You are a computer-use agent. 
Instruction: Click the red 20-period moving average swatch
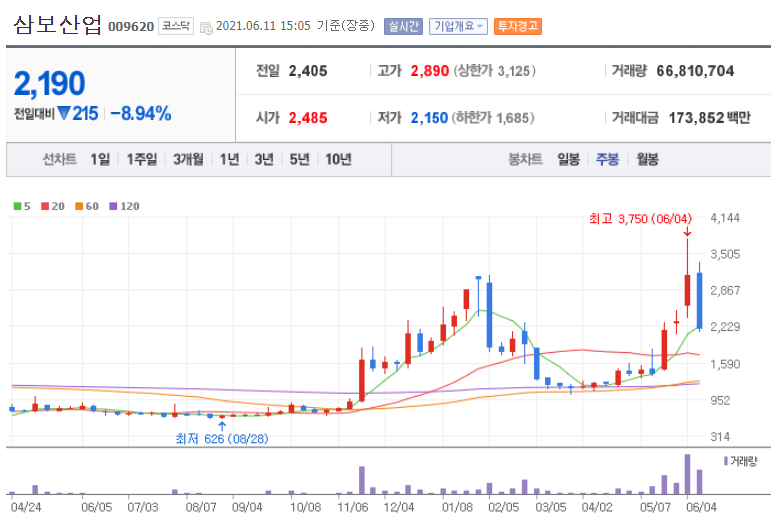pyautogui.click(x=45, y=206)
